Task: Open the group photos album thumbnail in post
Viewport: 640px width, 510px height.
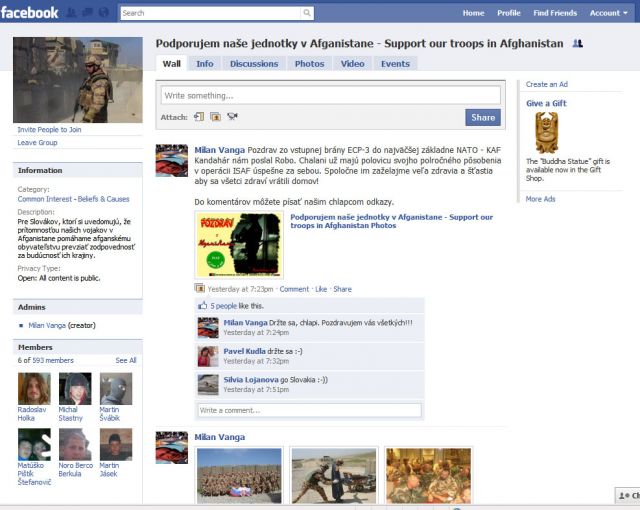Action: 239,244
